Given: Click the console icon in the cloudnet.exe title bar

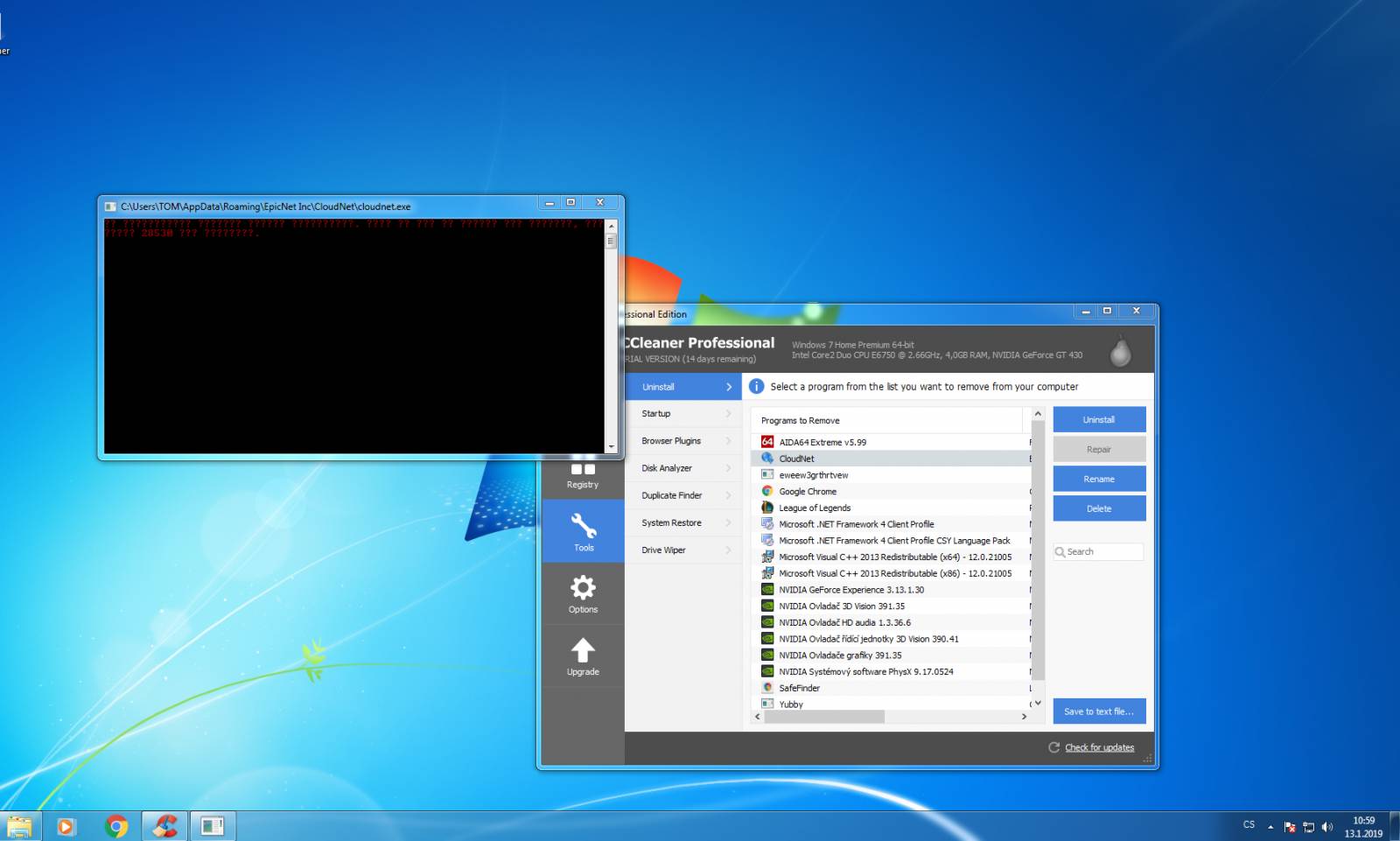Looking at the screenshot, I should [110, 207].
